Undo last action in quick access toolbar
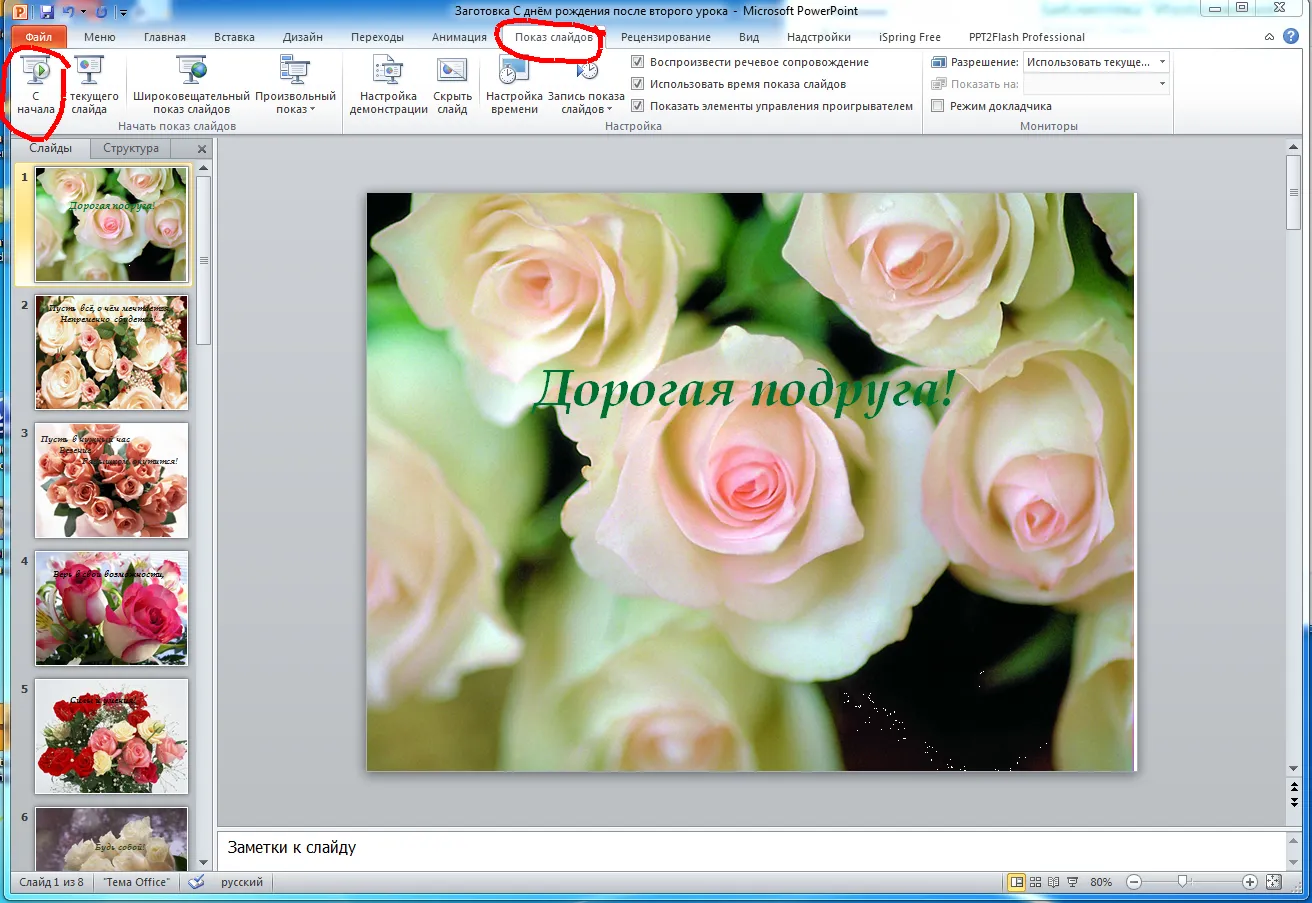Viewport: 1312px width, 903px height. coord(69,11)
